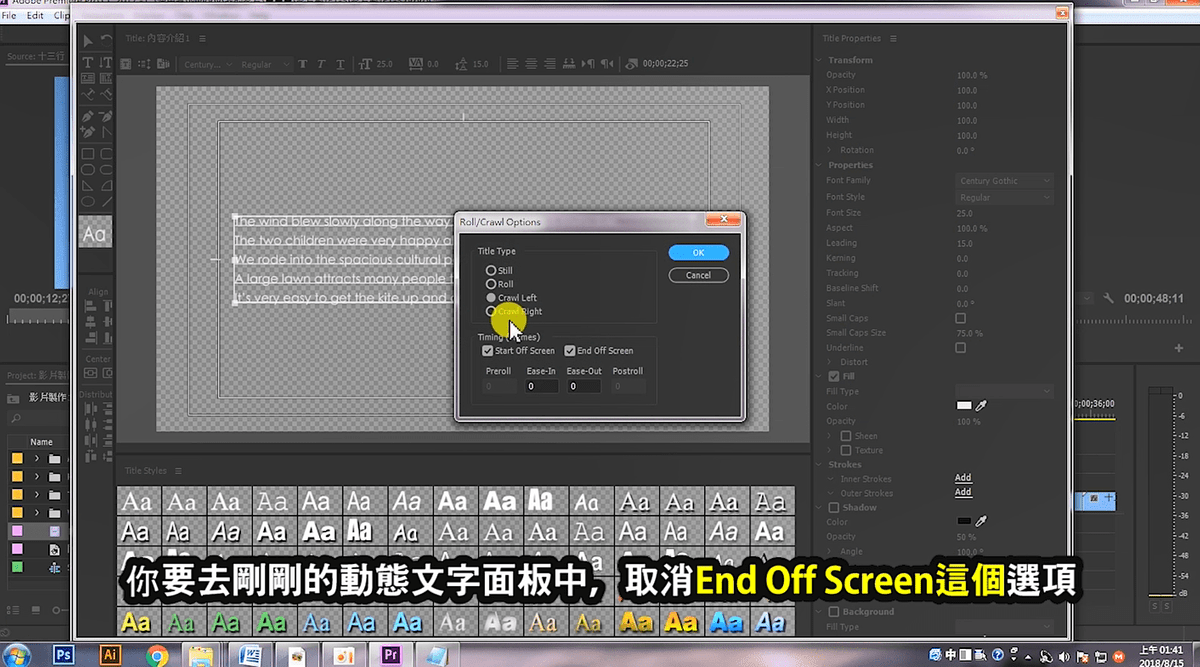Viewport: 1200px width, 667px height.
Task: Click the Shadow color swatch
Action: point(964,522)
